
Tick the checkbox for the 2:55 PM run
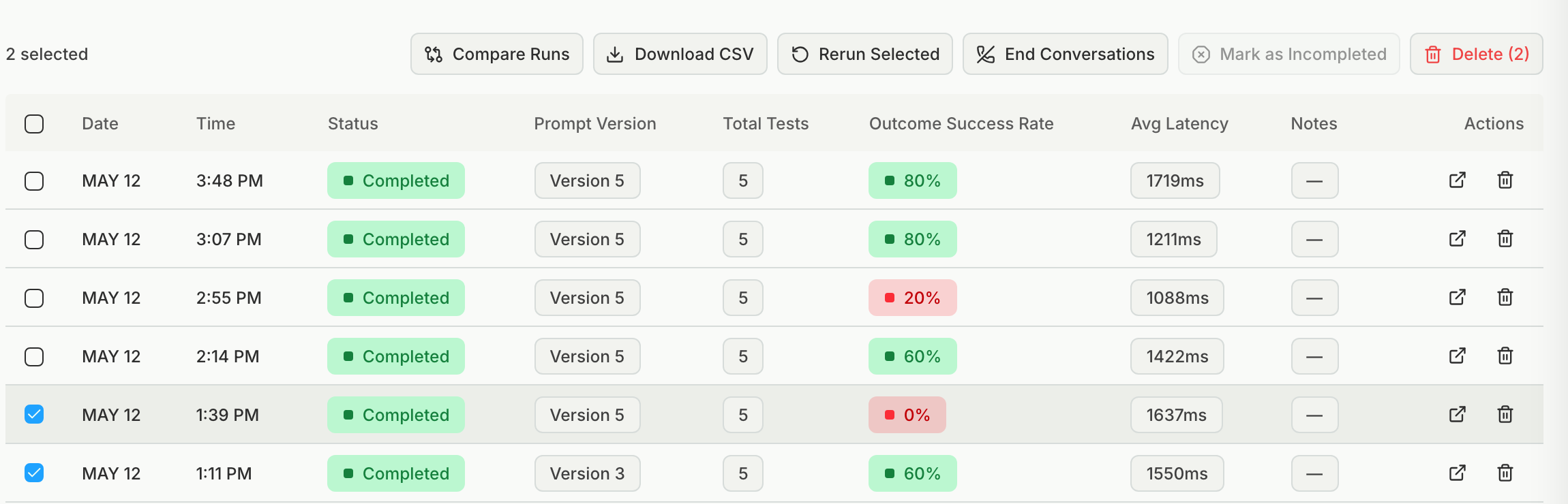34,298
